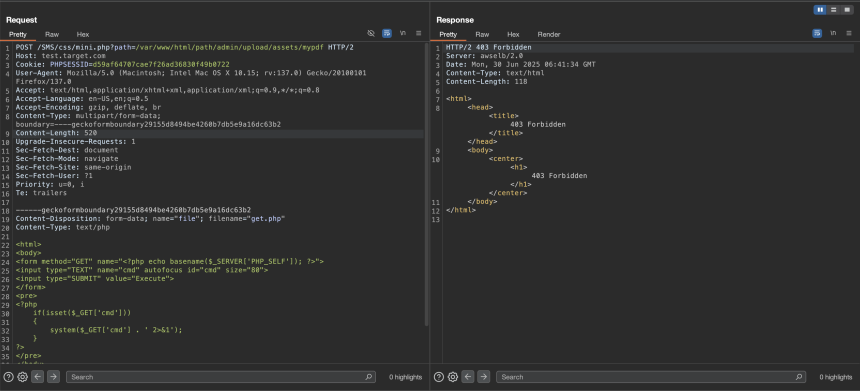Go to next search match in Request
Viewport: 860px width, 391px height.
coord(53,377)
